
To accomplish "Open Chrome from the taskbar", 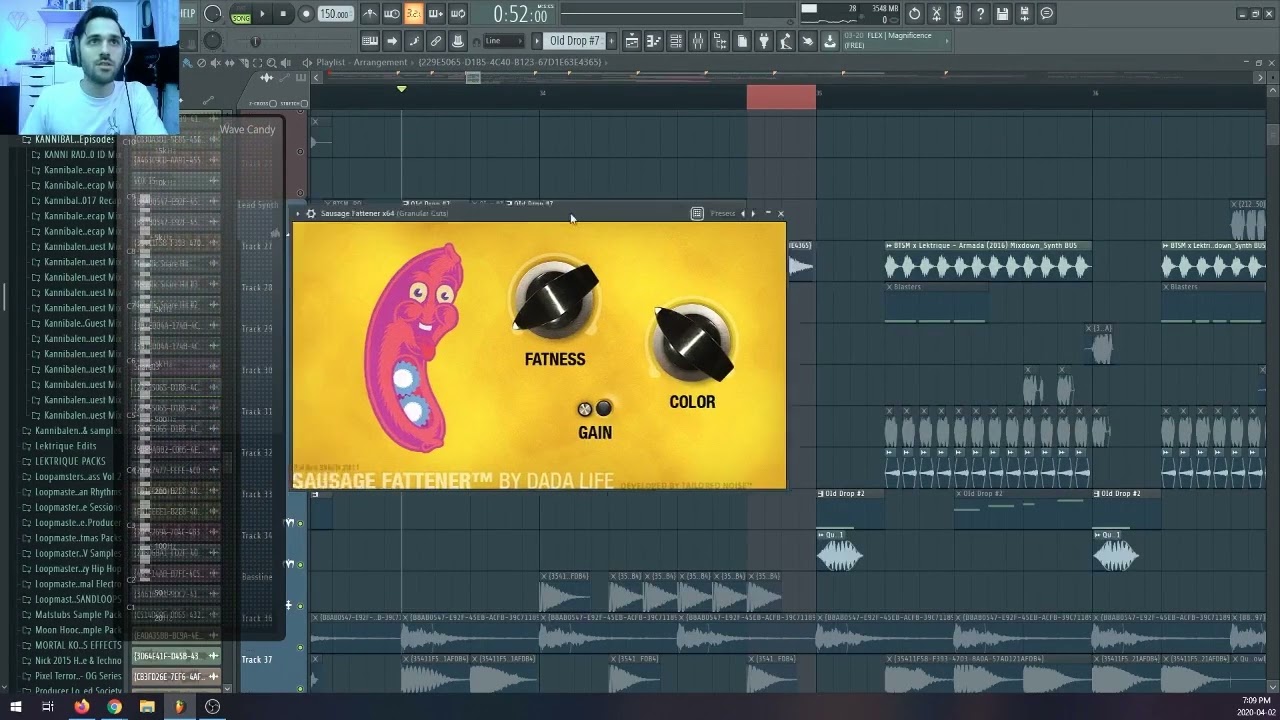I will click(x=114, y=706).
